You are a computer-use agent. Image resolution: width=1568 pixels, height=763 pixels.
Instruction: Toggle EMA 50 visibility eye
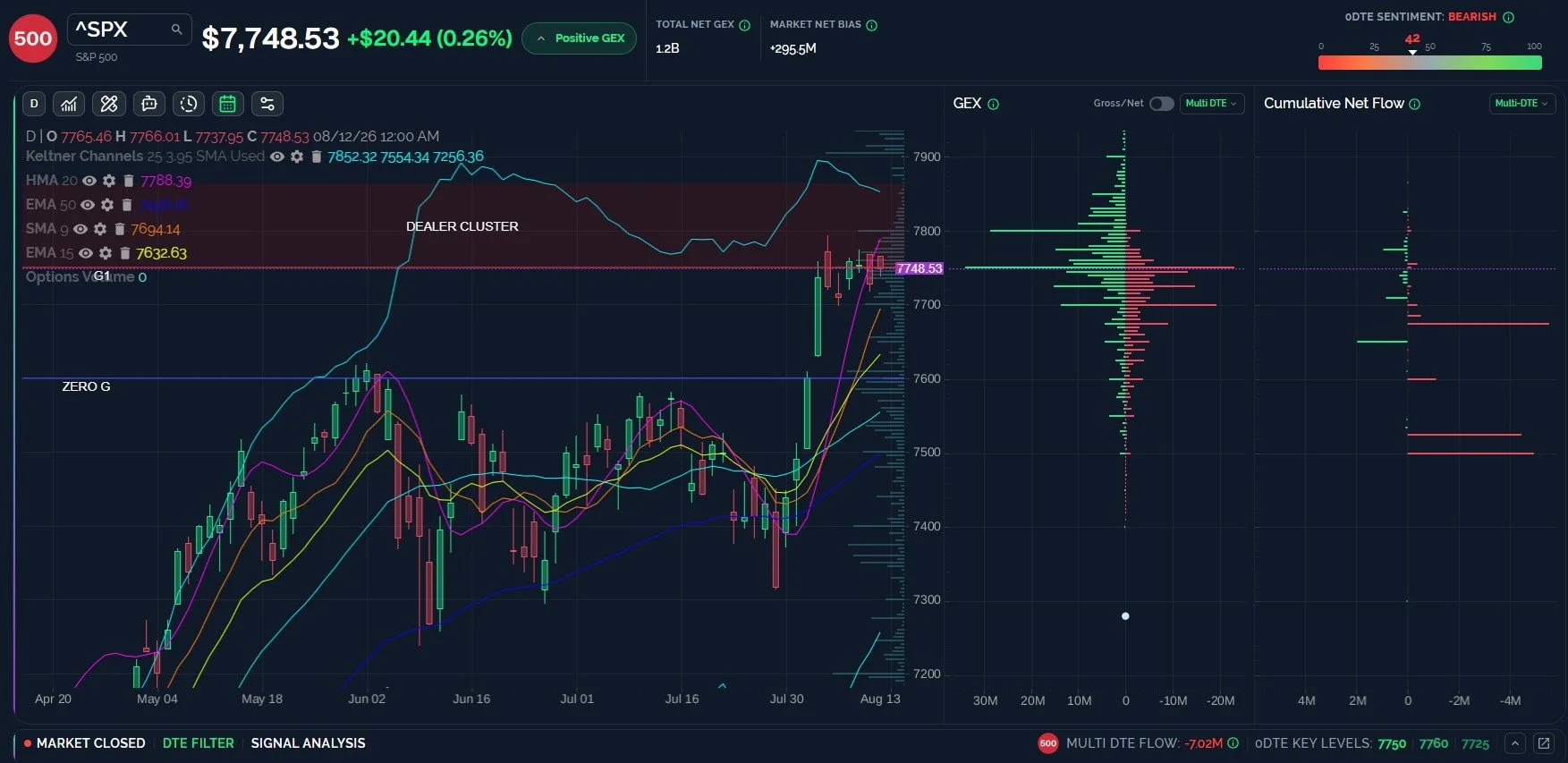[x=88, y=205]
